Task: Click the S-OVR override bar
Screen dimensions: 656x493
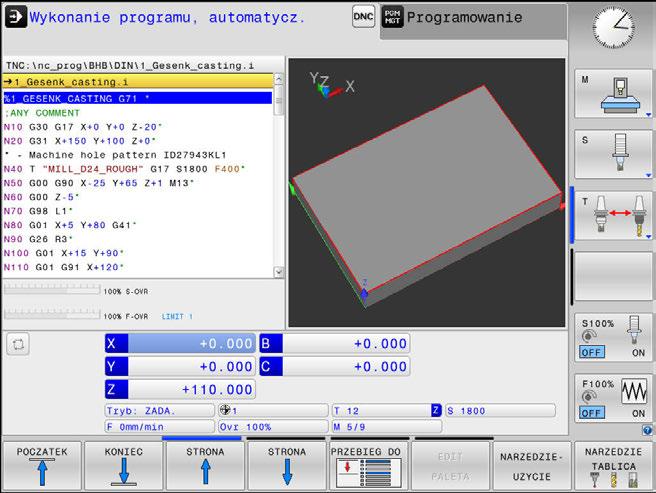Action: [52, 289]
